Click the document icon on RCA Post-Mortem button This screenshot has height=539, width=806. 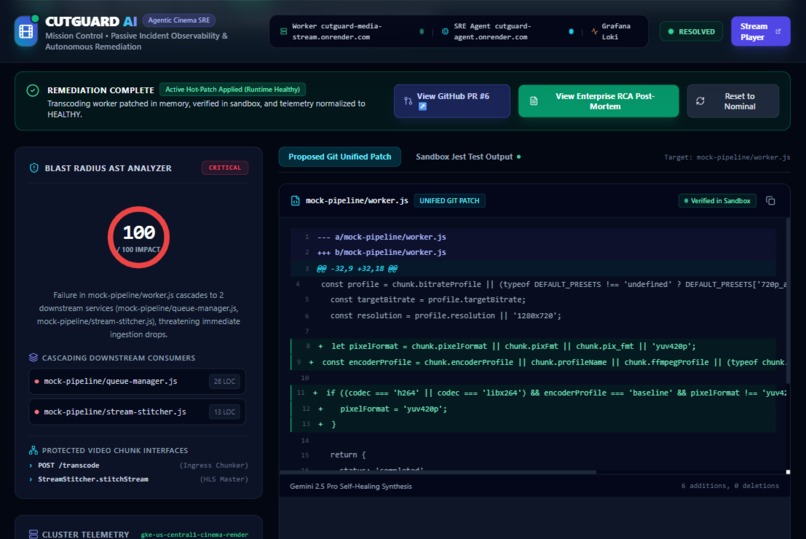[534, 101]
